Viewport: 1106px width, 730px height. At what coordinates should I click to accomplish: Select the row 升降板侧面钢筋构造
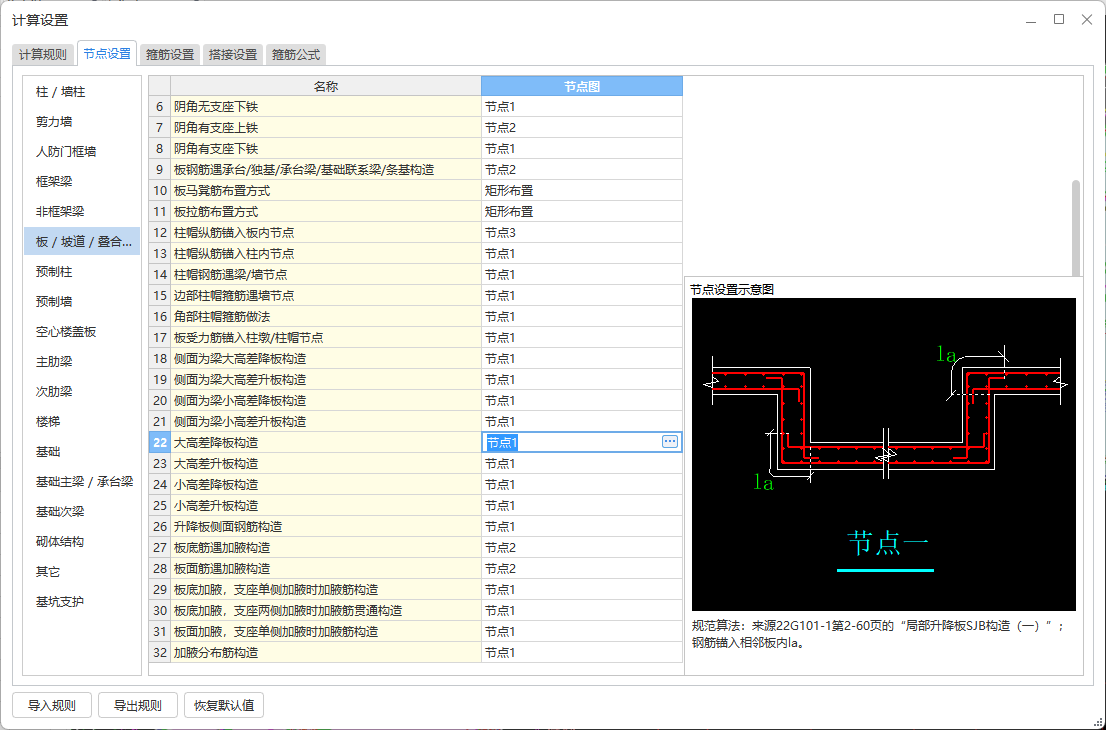pos(415,527)
